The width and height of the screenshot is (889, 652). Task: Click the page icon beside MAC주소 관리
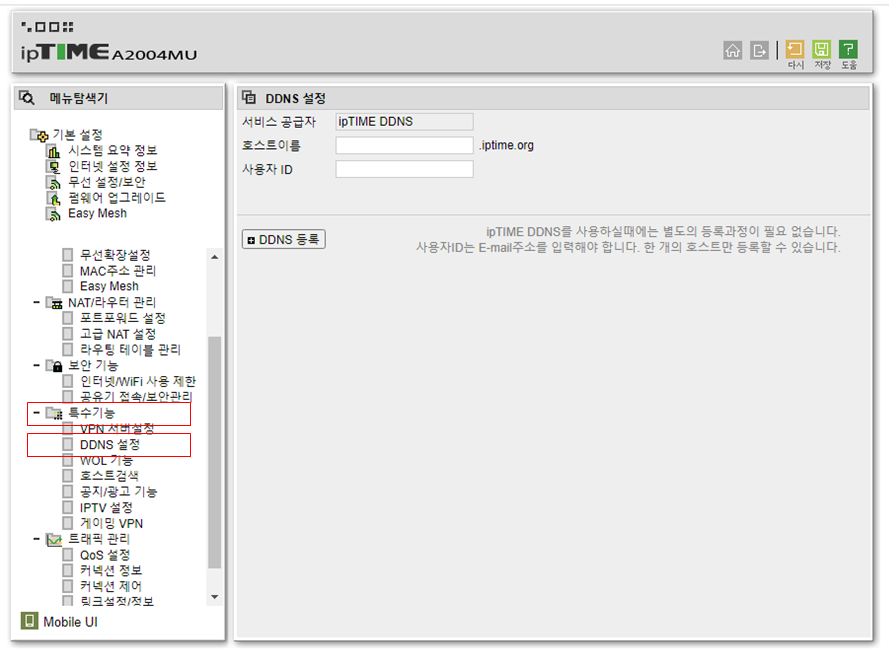[67, 270]
